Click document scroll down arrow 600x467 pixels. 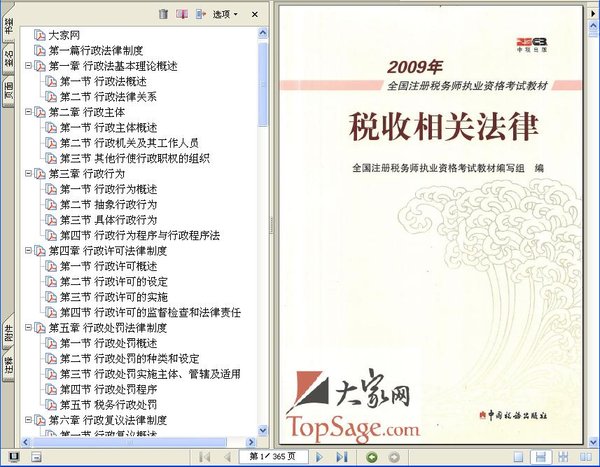click(x=593, y=442)
